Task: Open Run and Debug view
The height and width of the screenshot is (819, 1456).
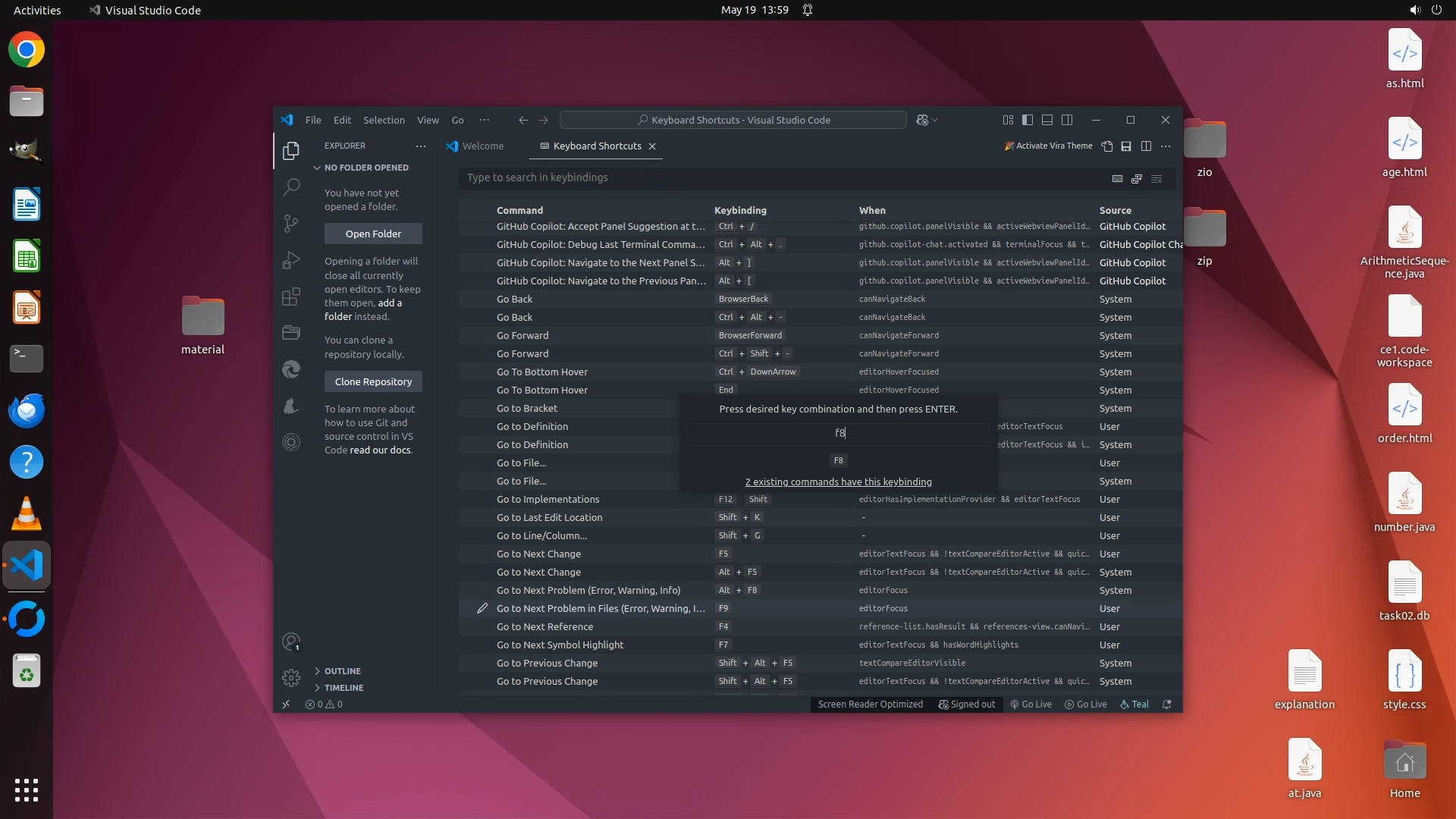Action: coord(291,260)
